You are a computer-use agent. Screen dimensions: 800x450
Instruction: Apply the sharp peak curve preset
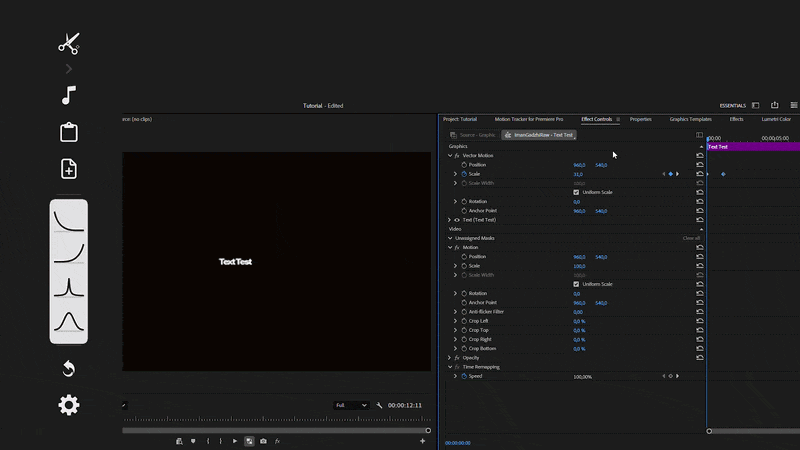69,287
